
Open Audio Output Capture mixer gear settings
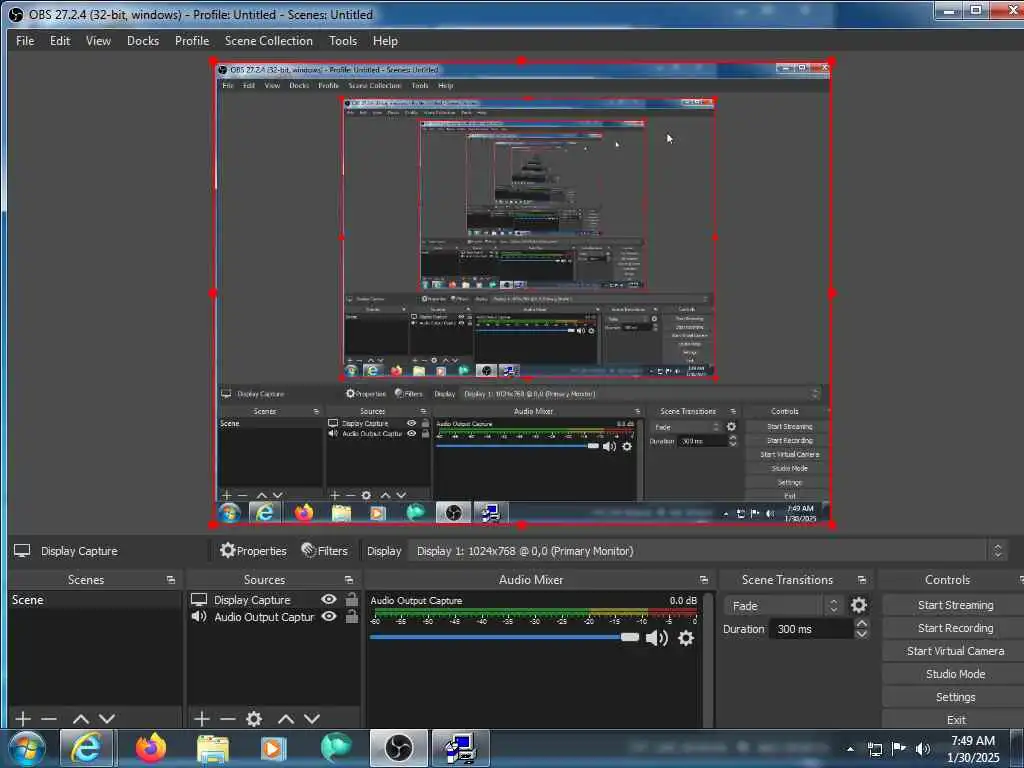[x=686, y=638]
